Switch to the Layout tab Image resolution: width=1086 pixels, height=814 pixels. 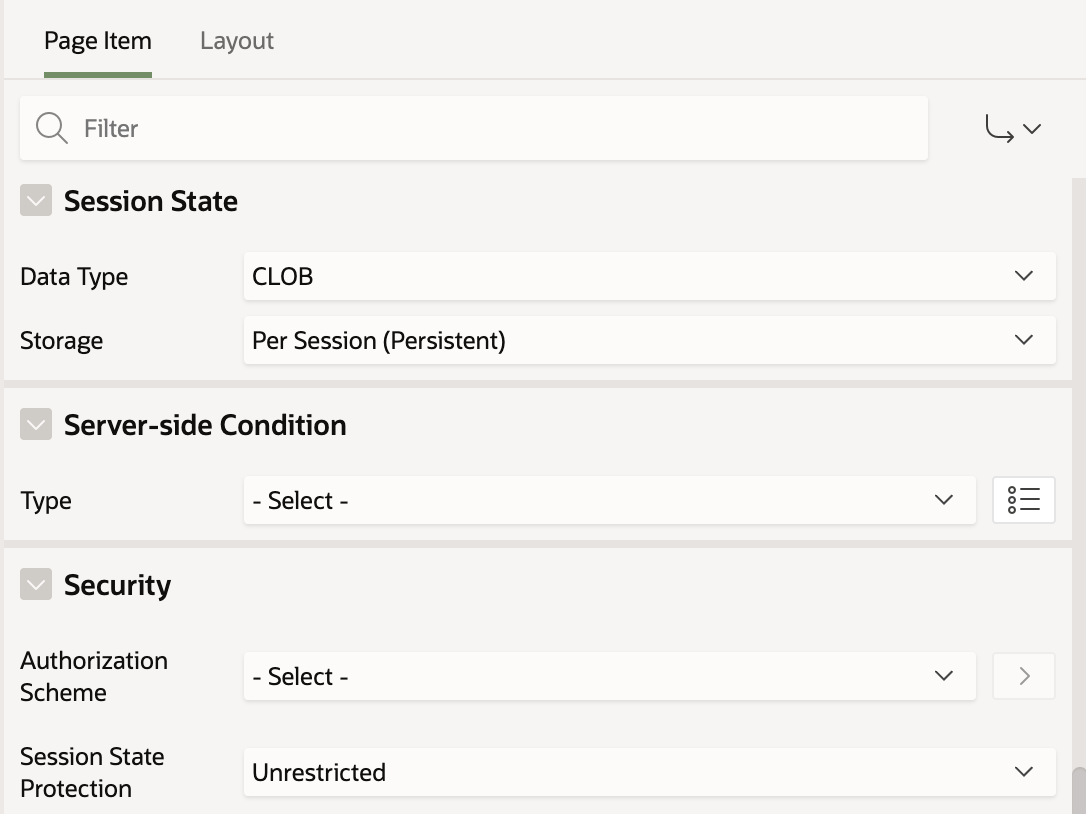click(237, 41)
